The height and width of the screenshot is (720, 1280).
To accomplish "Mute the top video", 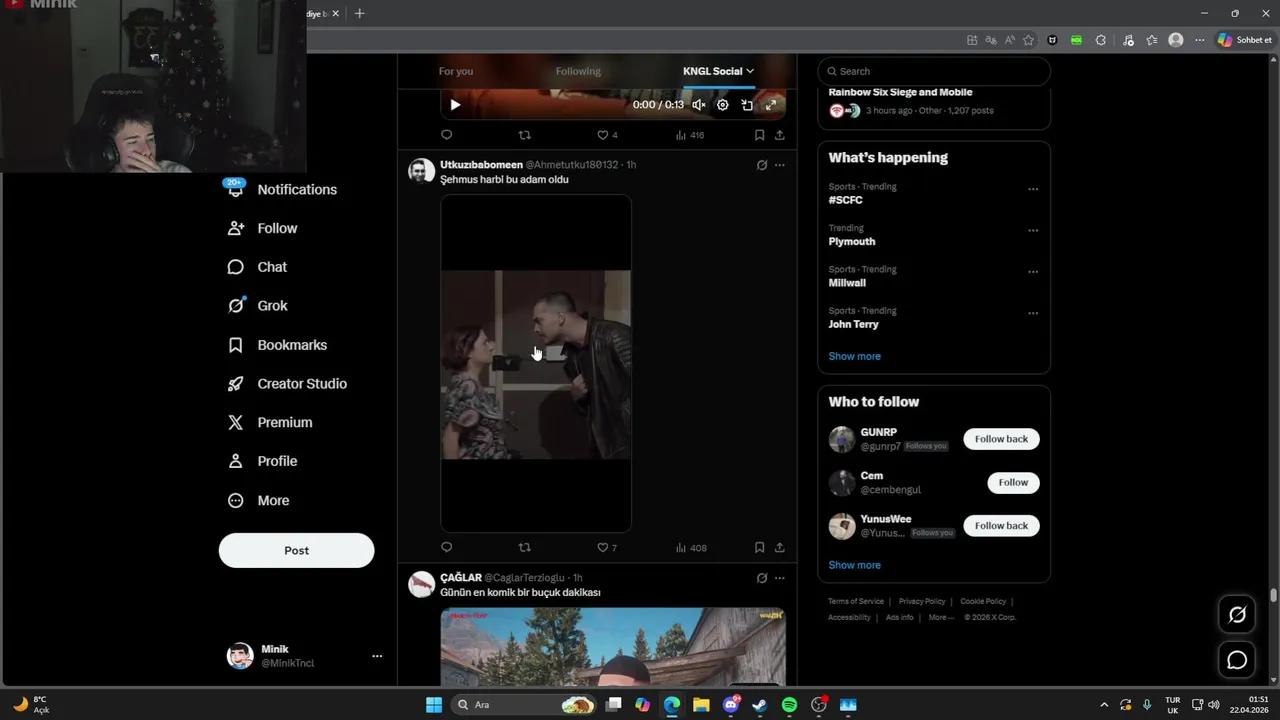I will point(698,104).
